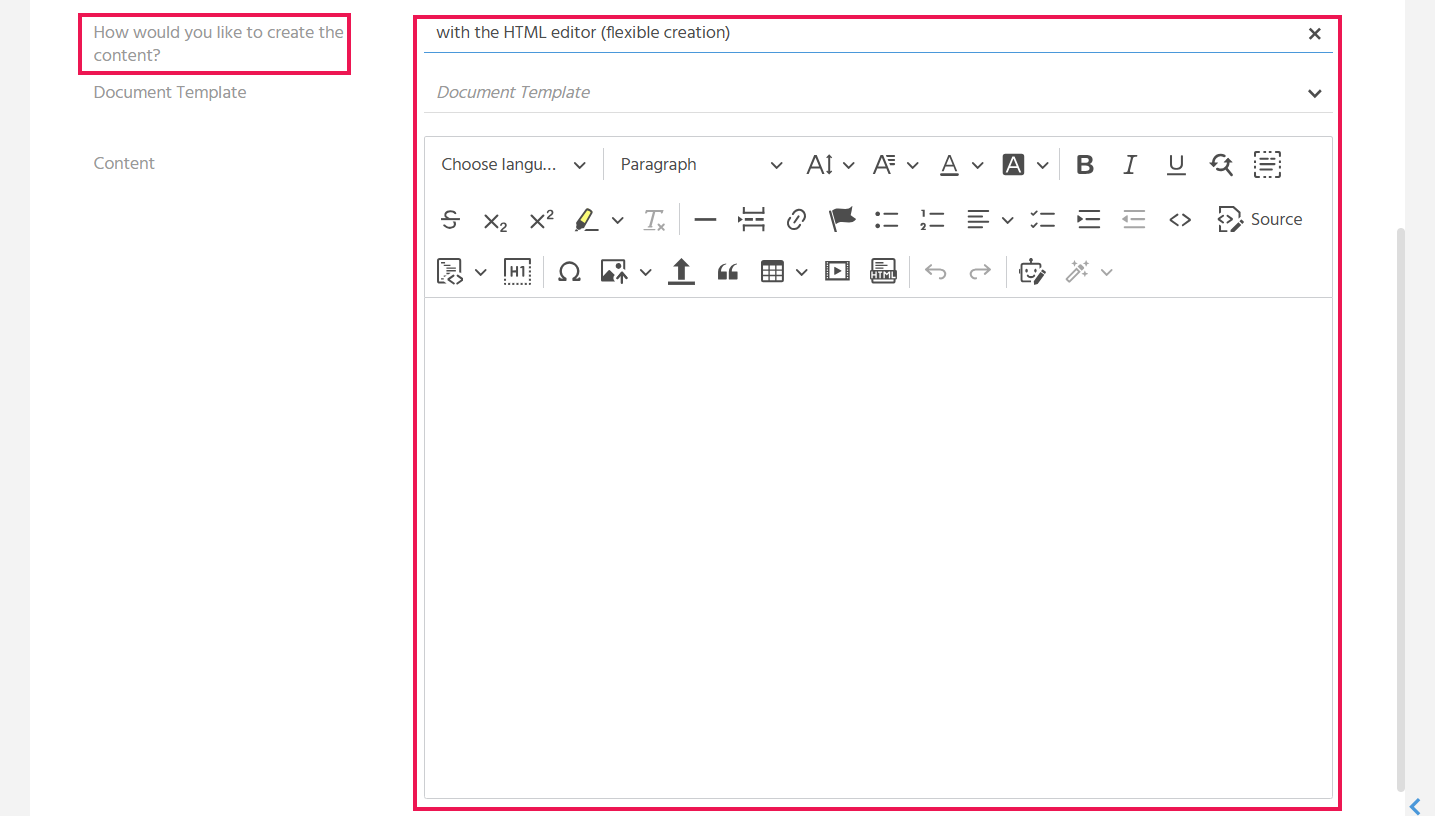
Task: Open the font background color picker
Action: pyautogui.click(x=1026, y=165)
